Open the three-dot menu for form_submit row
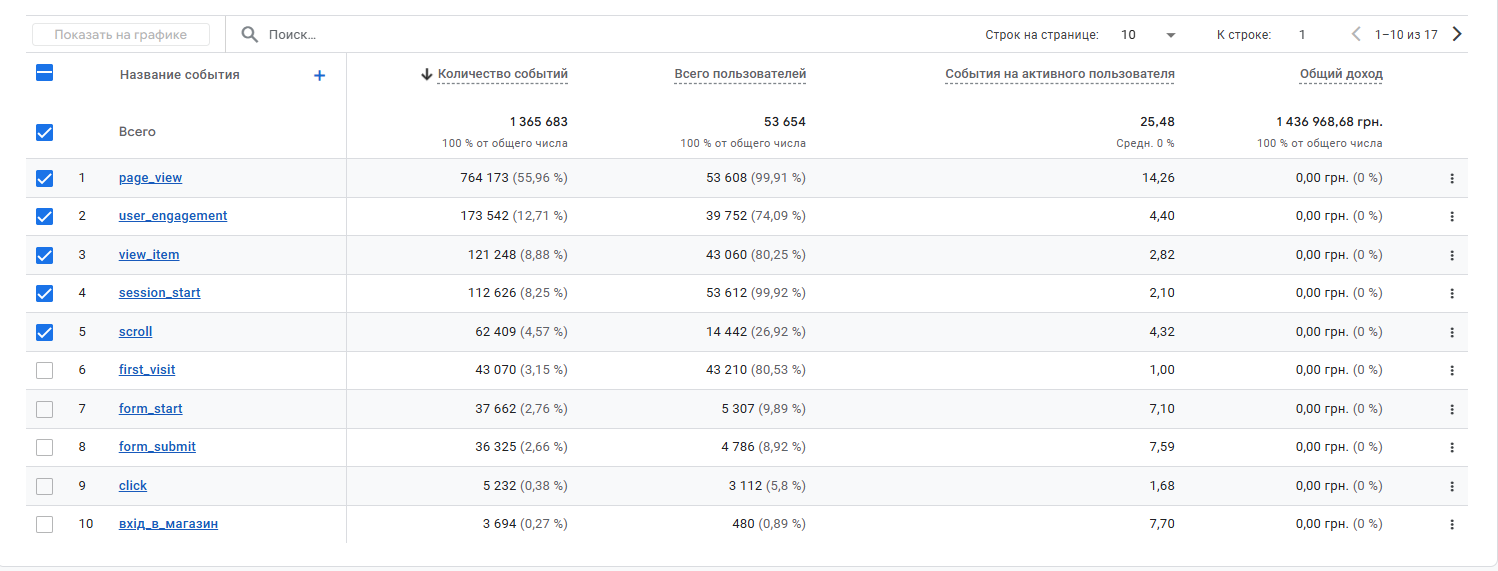 tap(1451, 447)
